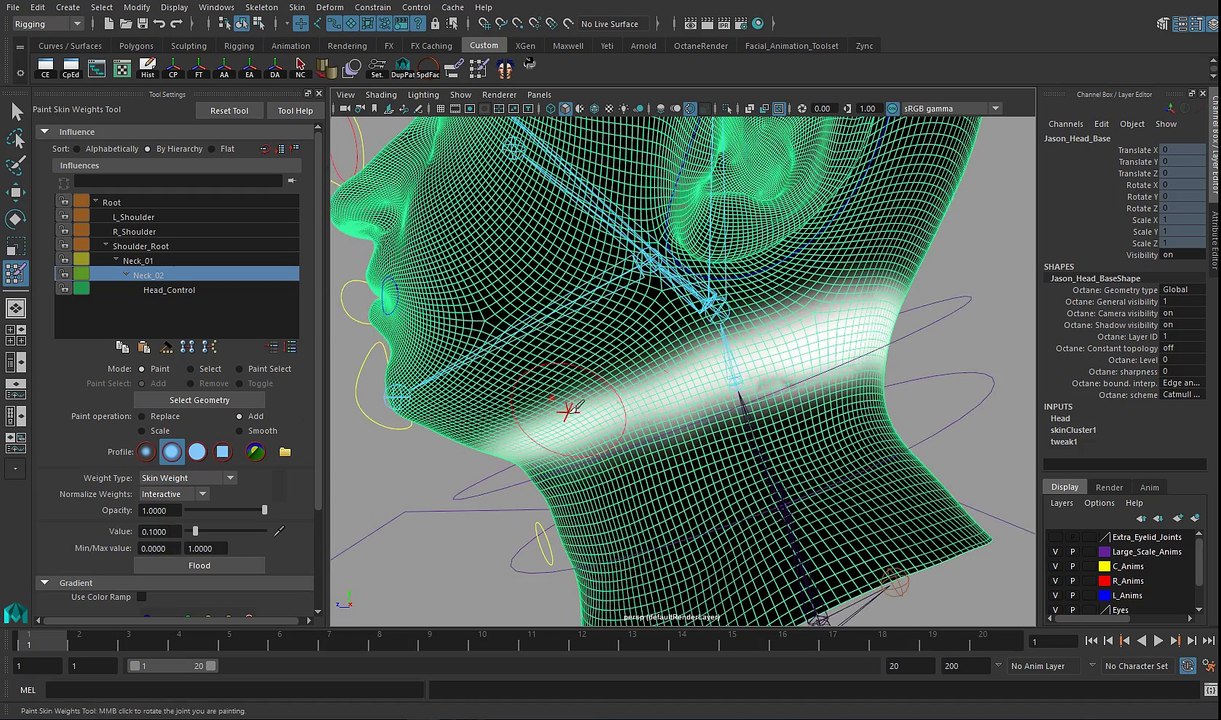Screen dimensions: 1221x720
Task: Click the Set. key shelf icon
Action: click(377, 68)
